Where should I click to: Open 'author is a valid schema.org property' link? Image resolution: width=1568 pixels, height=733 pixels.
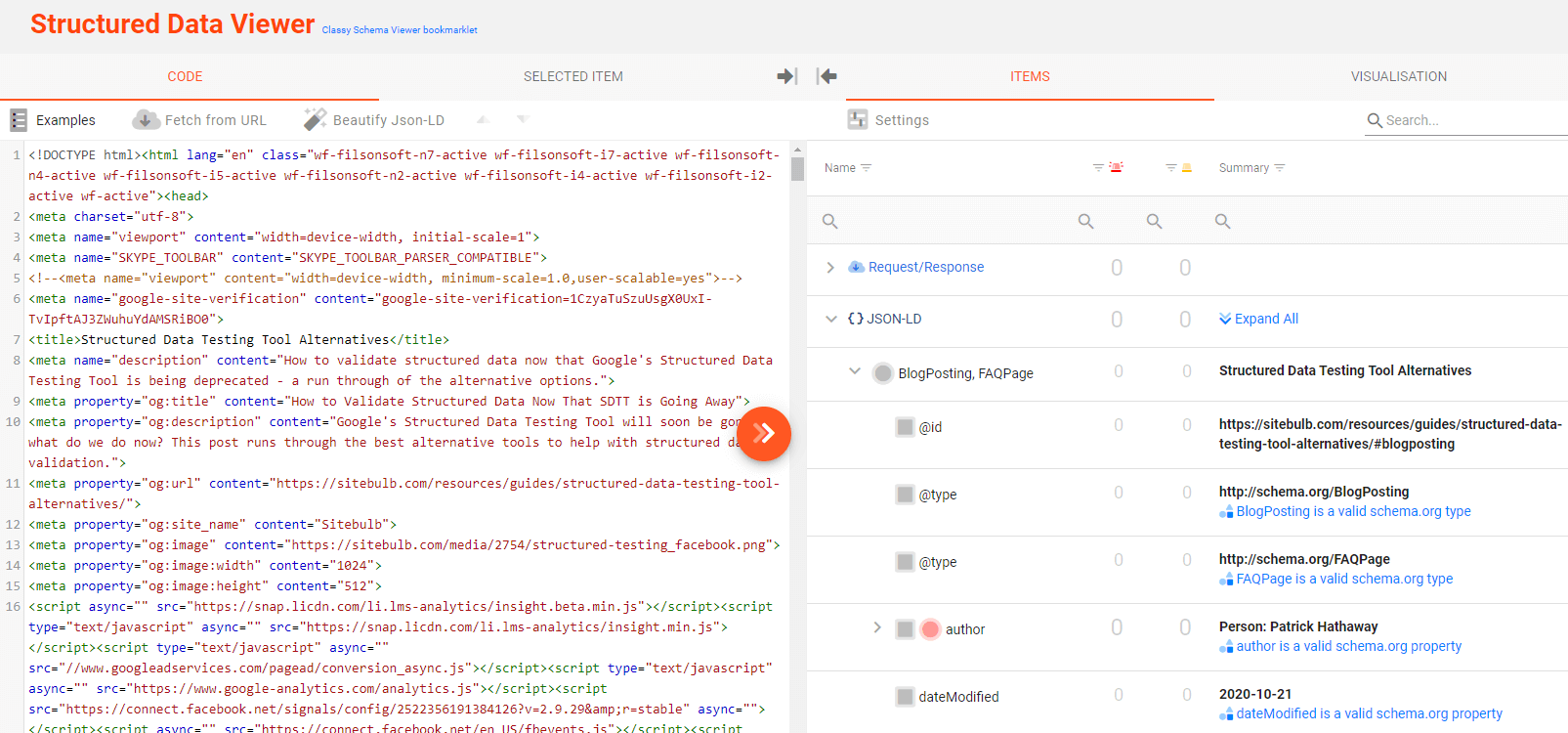click(x=1349, y=646)
